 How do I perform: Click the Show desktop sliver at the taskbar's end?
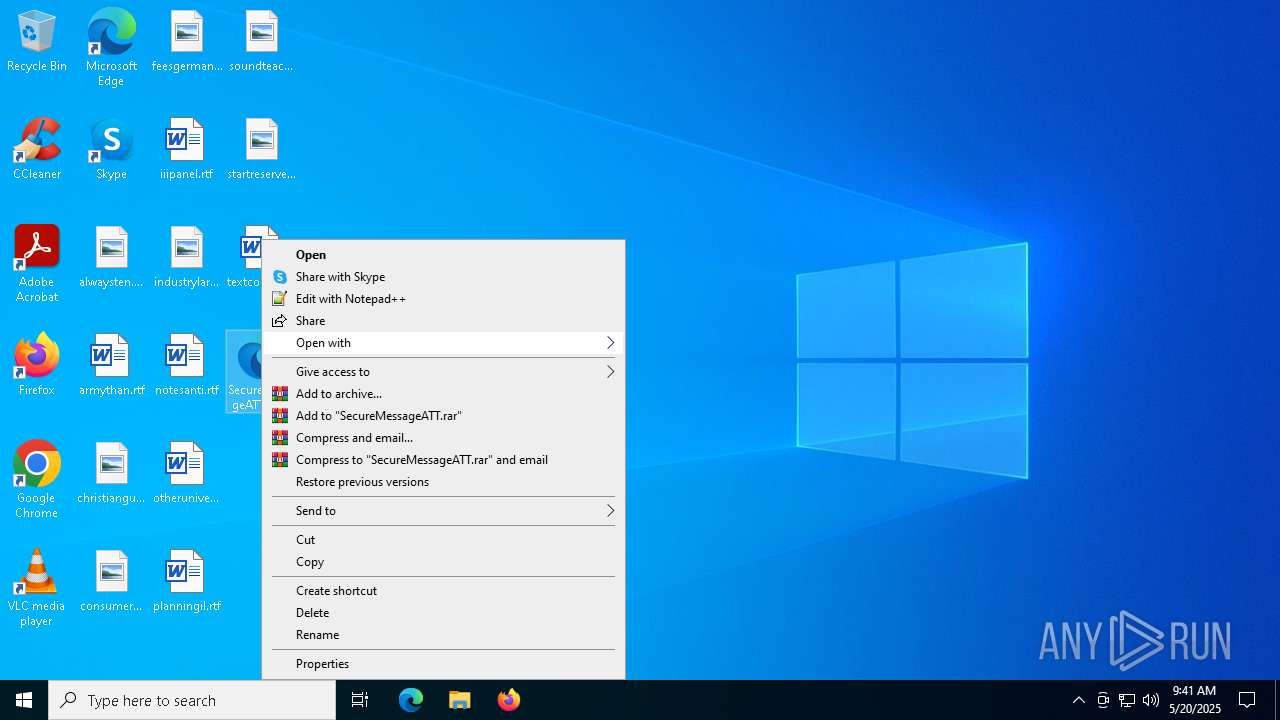point(1277,700)
